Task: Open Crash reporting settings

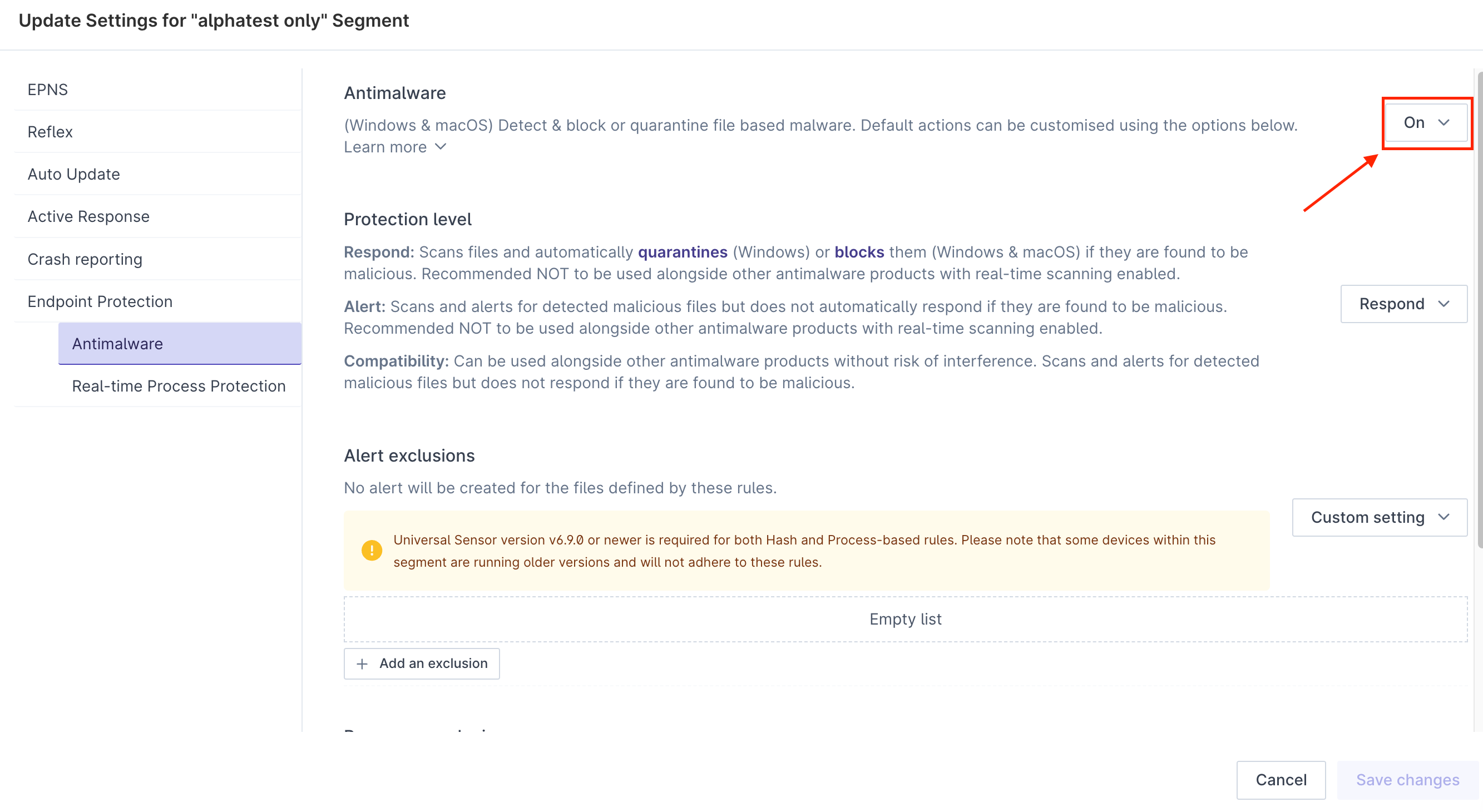Action: (x=158, y=259)
